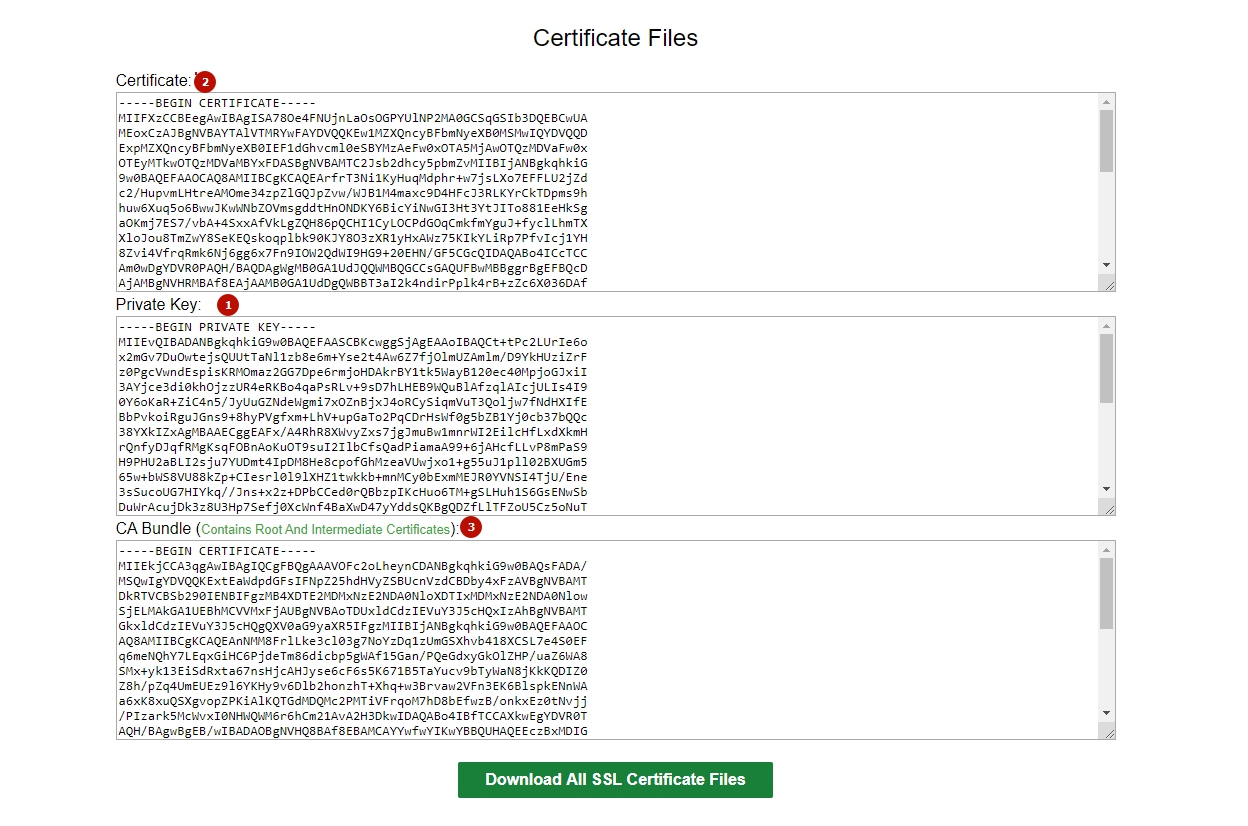Click the CA Bundle textarea resize handle

coord(1107,732)
